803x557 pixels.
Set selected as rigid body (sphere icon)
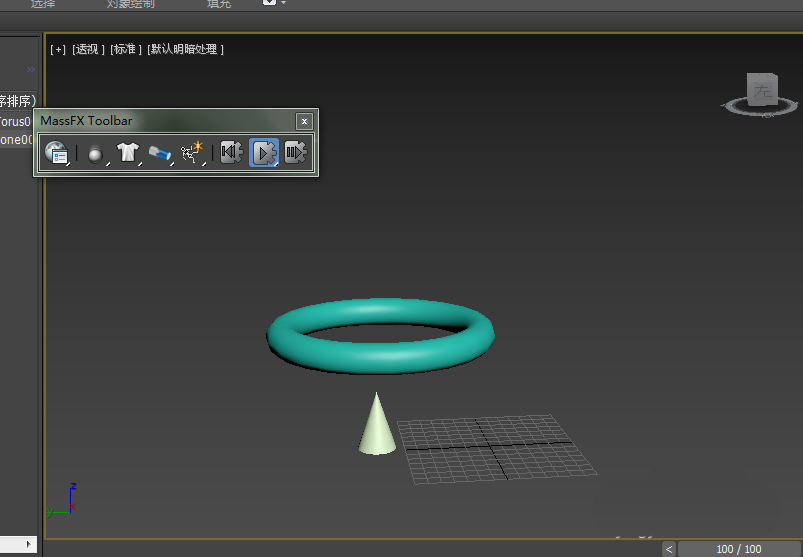point(96,154)
